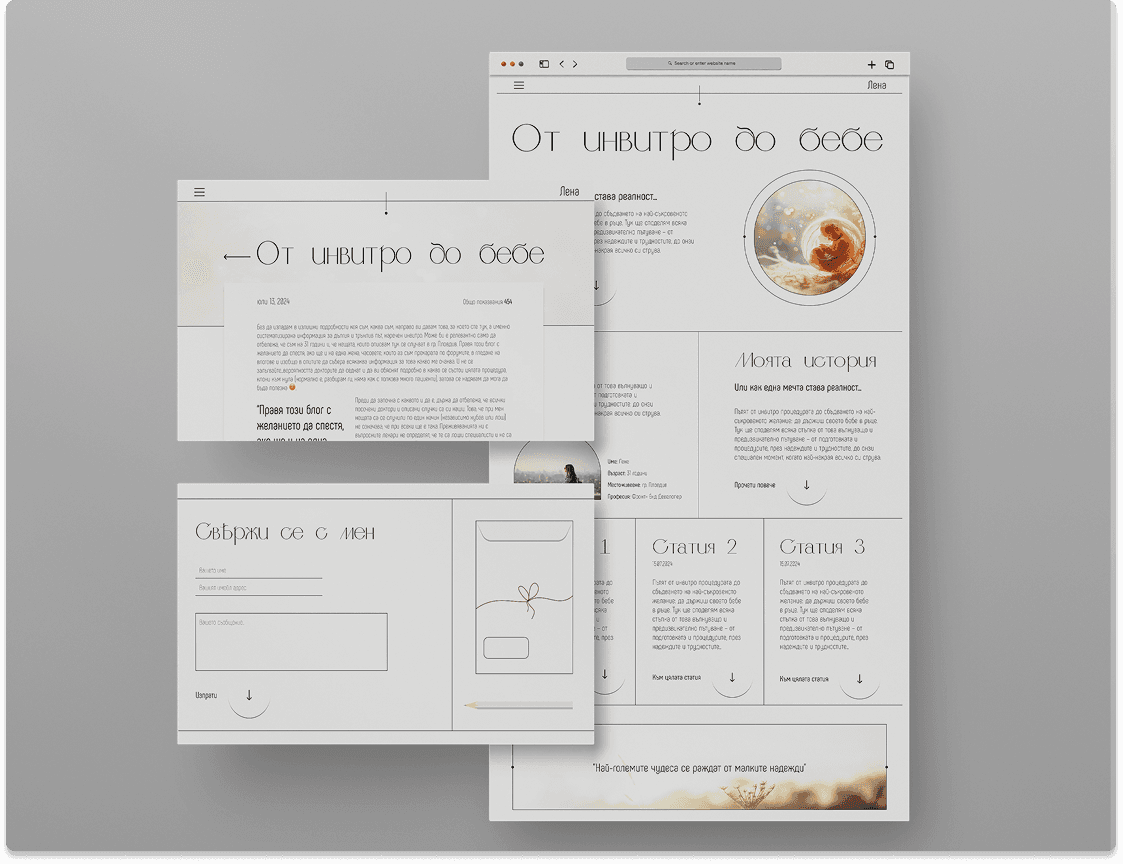Click arrow icon in Статия 3 card

859,678
